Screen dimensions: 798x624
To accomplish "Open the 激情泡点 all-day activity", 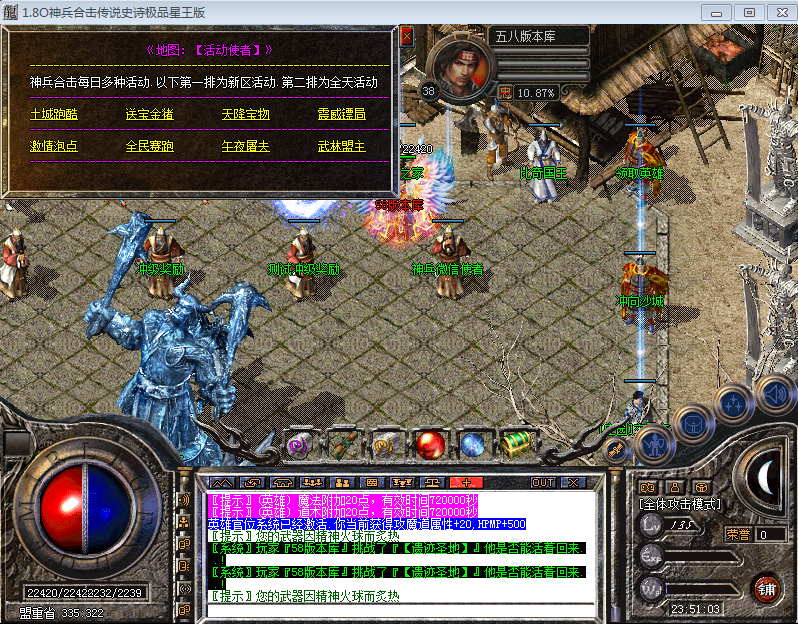I will tap(54, 146).
